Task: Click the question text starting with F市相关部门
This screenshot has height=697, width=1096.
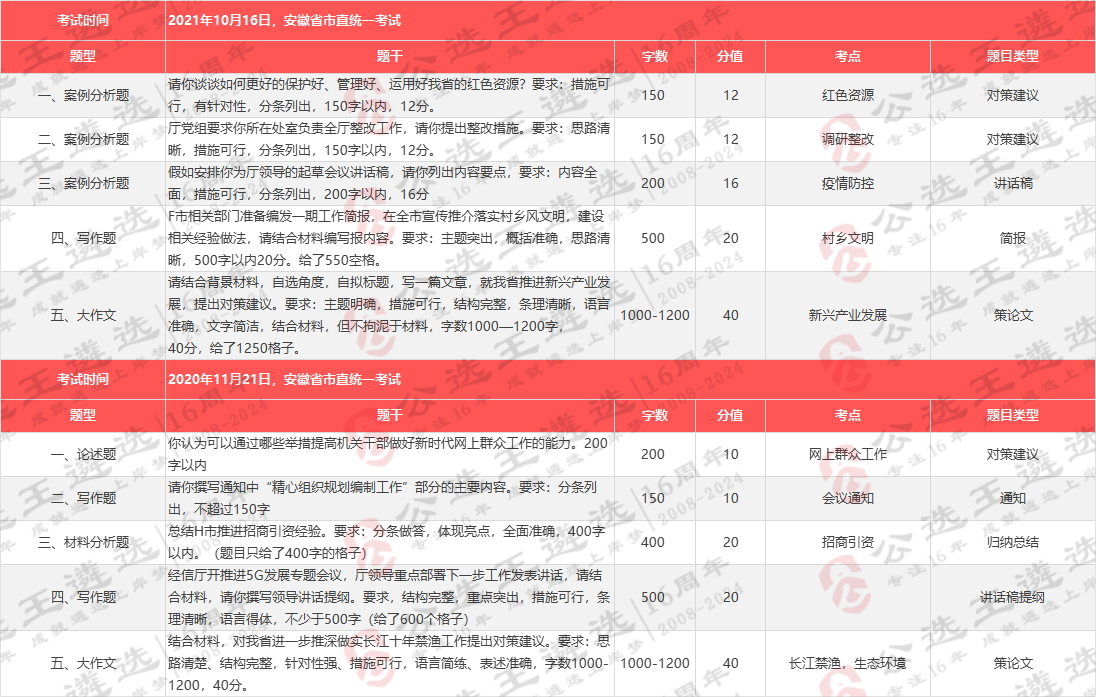Action: pyautogui.click(x=390, y=238)
